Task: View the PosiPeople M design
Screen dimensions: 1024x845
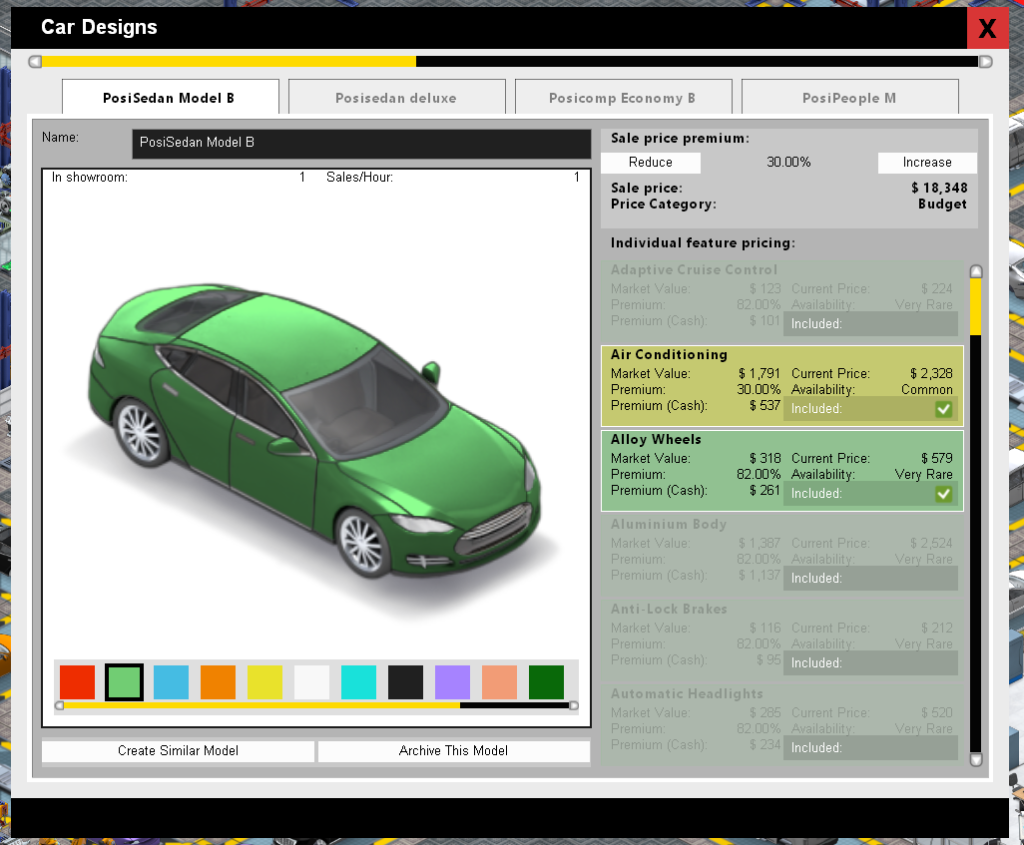Action: click(x=849, y=97)
